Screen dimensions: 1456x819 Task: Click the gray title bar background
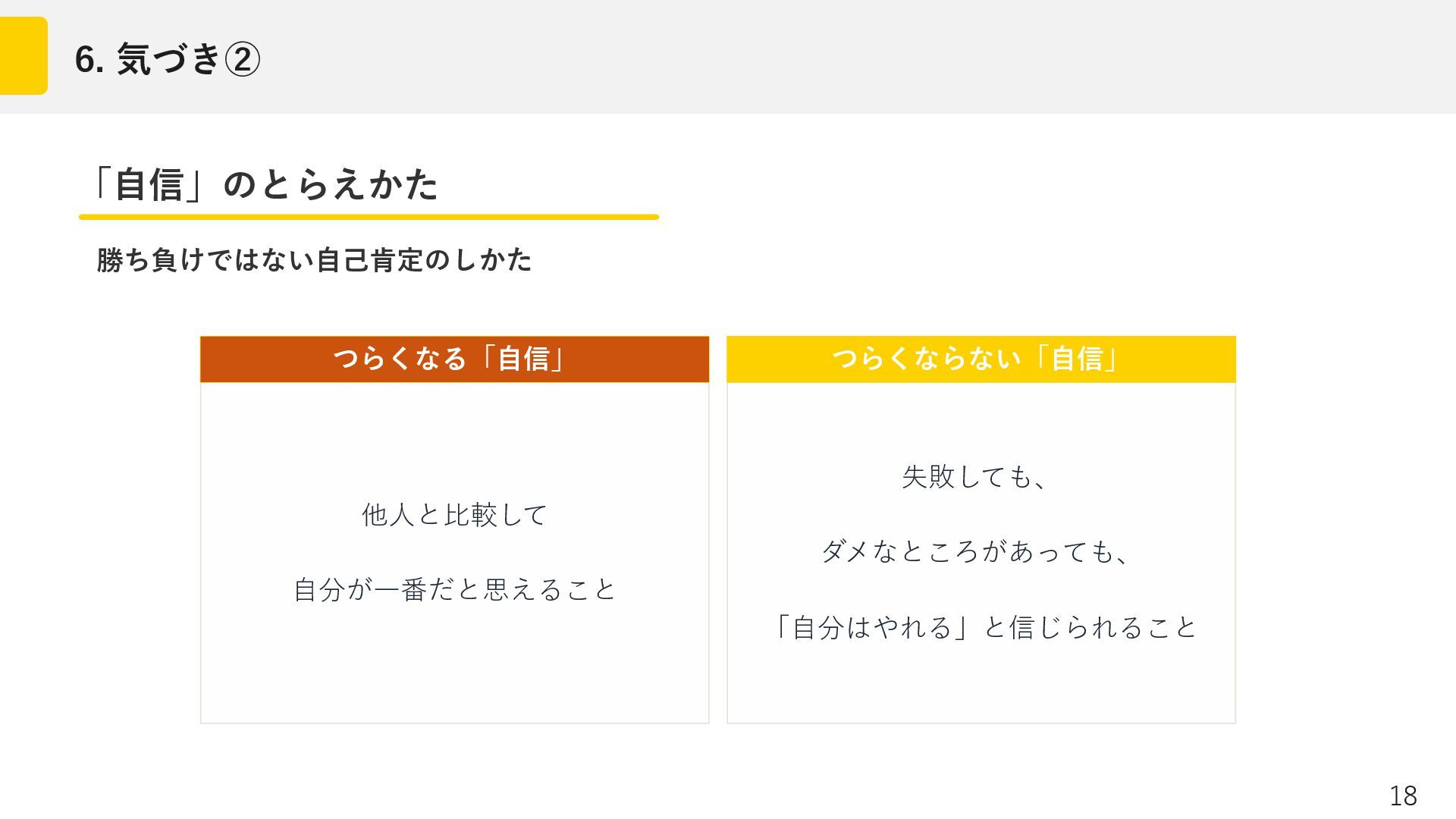(x=834, y=57)
